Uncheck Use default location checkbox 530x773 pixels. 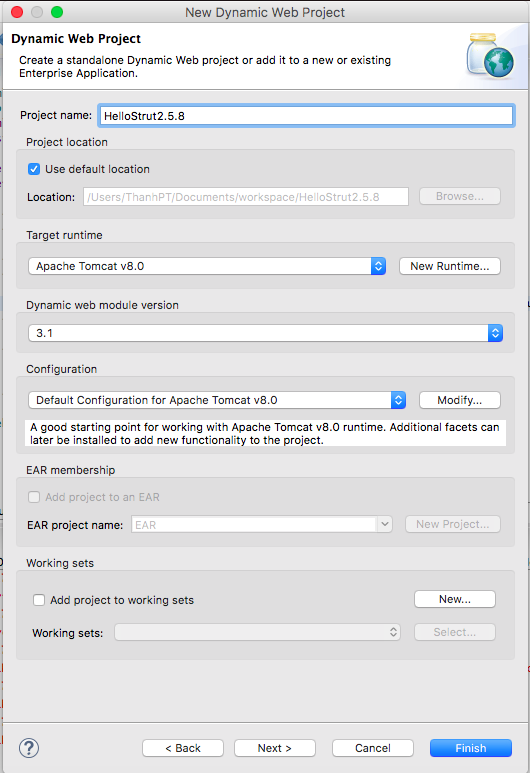click(34, 169)
